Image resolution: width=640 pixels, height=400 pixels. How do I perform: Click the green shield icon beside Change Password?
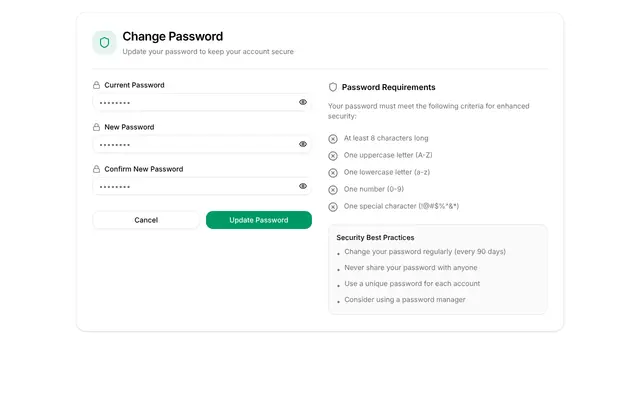104,42
